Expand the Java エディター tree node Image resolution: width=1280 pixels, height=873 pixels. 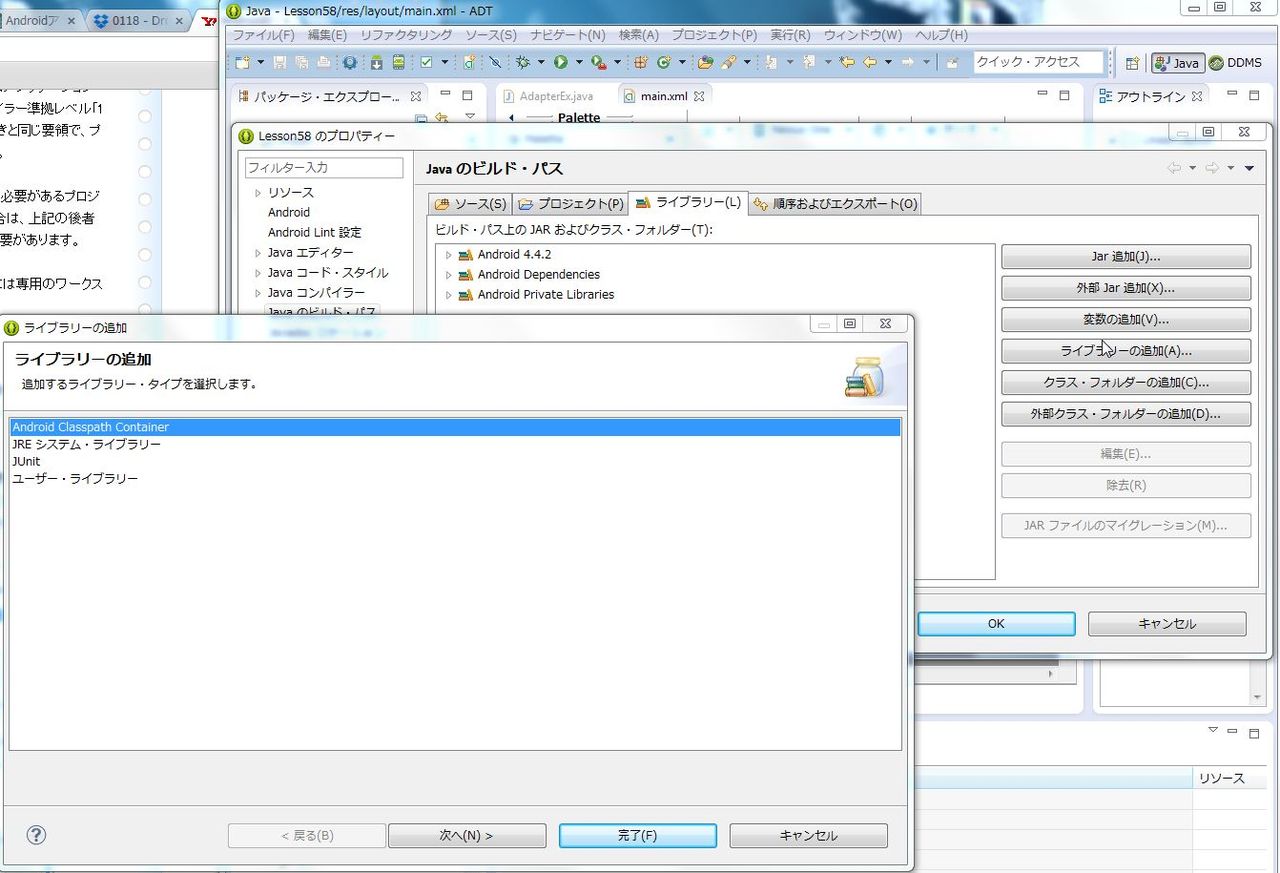(257, 253)
